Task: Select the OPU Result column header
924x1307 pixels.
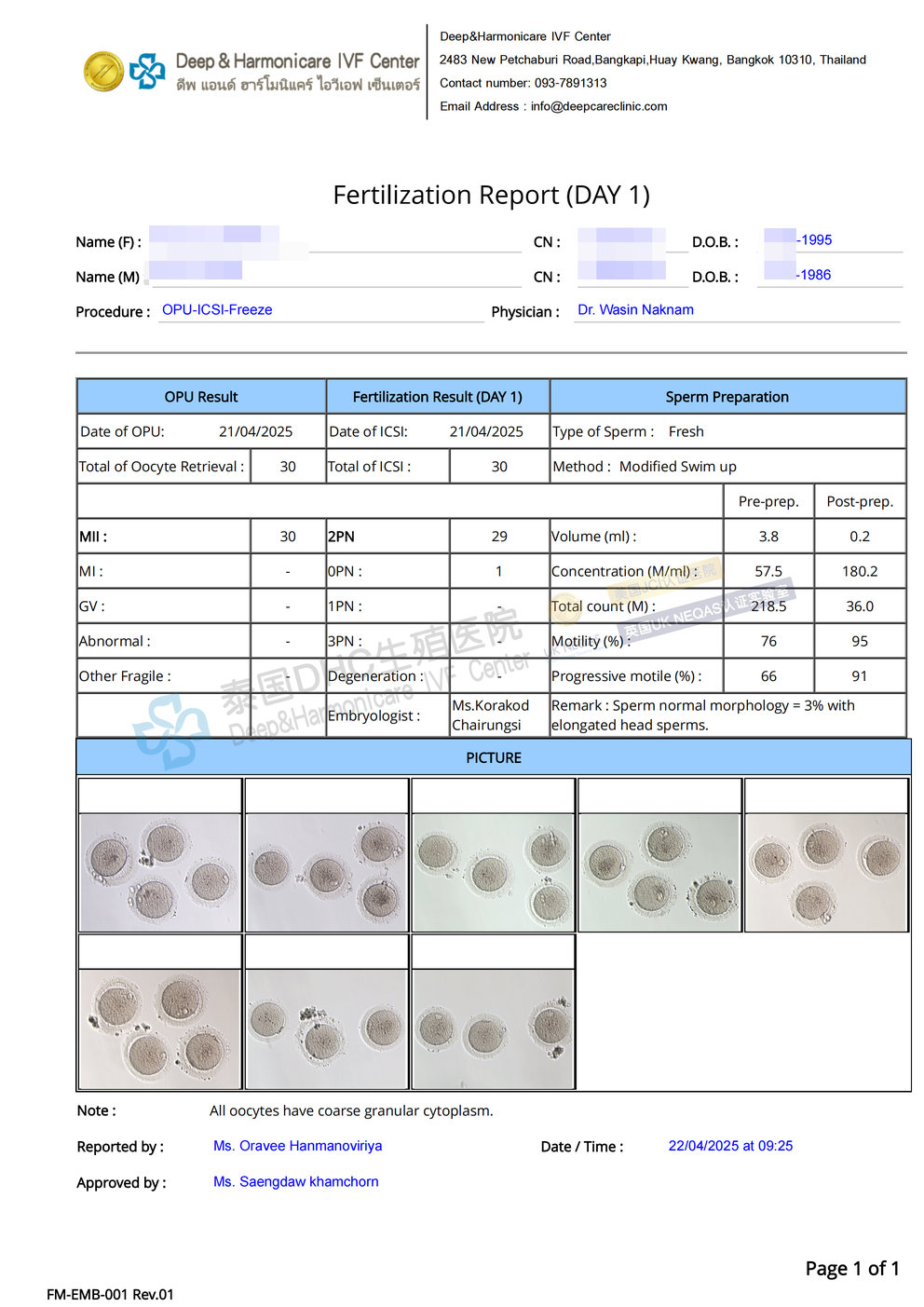Action: [200, 397]
